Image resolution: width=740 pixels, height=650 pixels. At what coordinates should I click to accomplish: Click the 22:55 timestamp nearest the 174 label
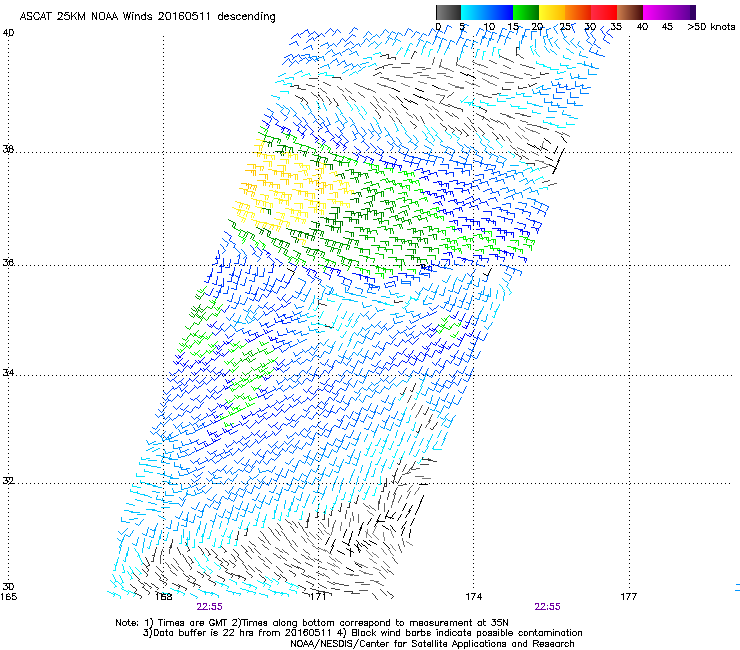coord(547,607)
